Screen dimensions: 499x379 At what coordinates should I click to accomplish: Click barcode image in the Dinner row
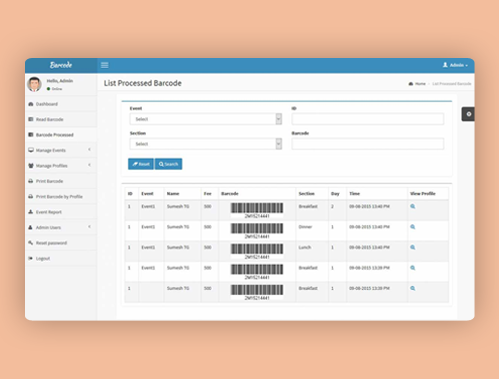[x=257, y=231]
